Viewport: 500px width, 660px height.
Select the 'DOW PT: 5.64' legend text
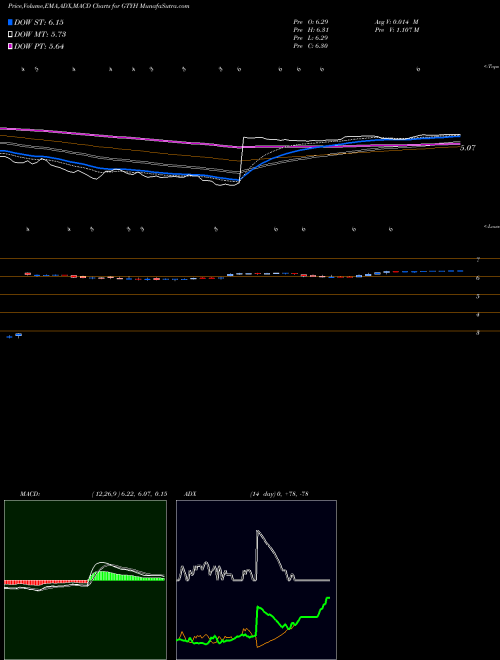click(39, 46)
